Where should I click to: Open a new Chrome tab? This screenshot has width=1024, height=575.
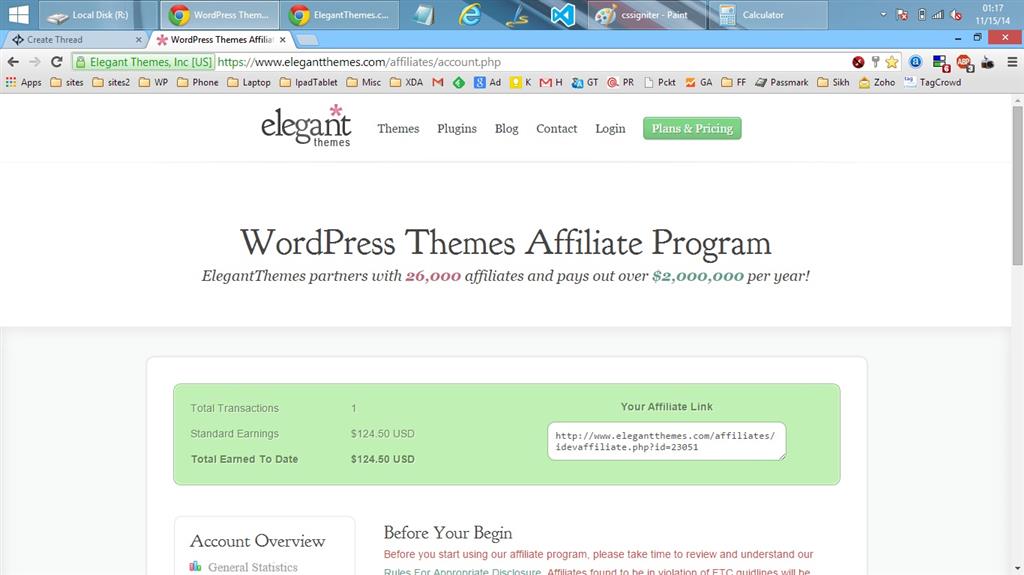[307, 41]
